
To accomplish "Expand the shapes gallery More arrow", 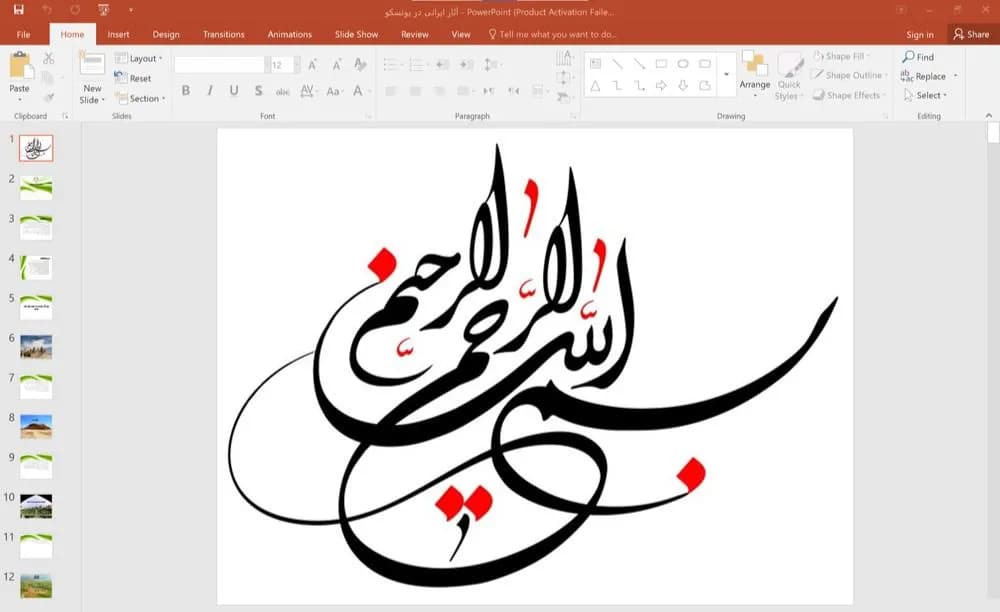I will click(x=726, y=75).
